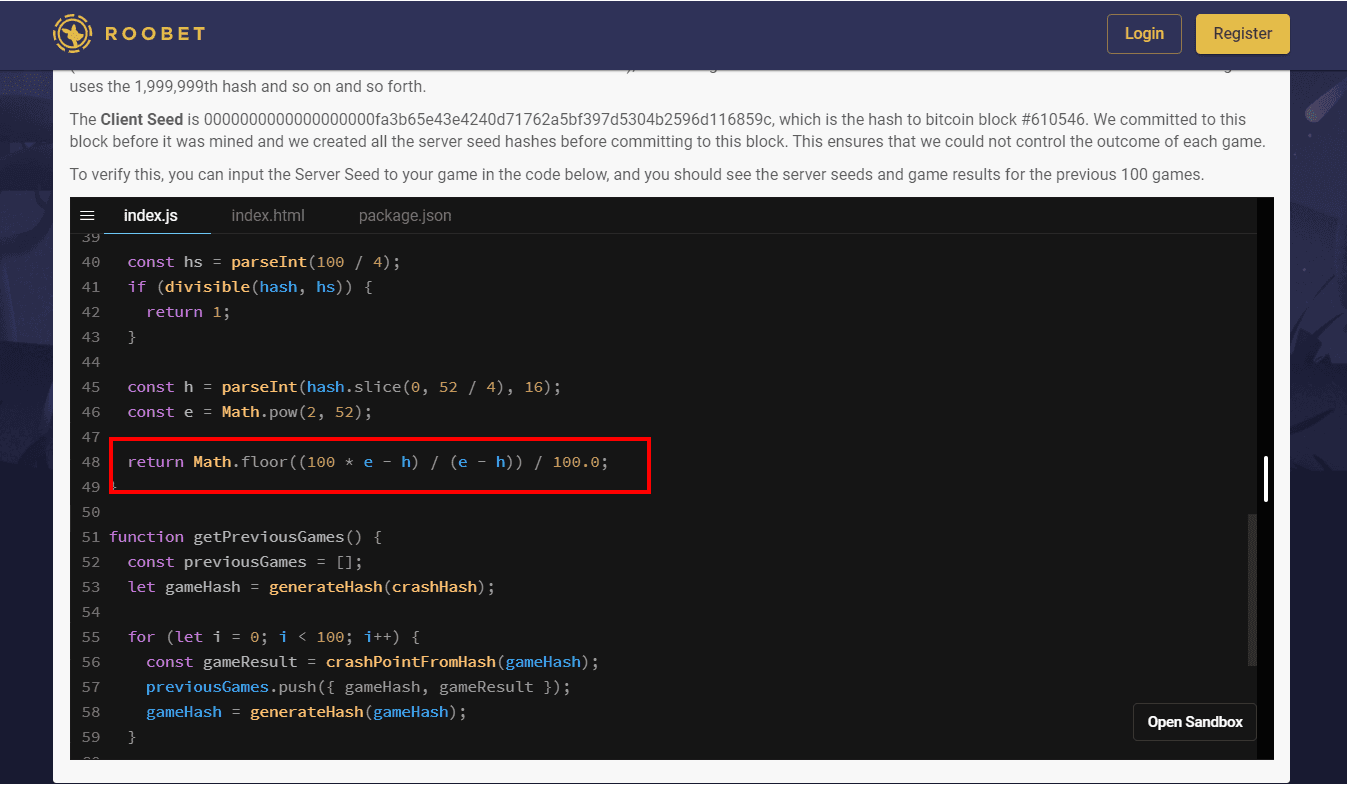
Task: Click the ROOBET wordmark in header
Action: click(154, 34)
